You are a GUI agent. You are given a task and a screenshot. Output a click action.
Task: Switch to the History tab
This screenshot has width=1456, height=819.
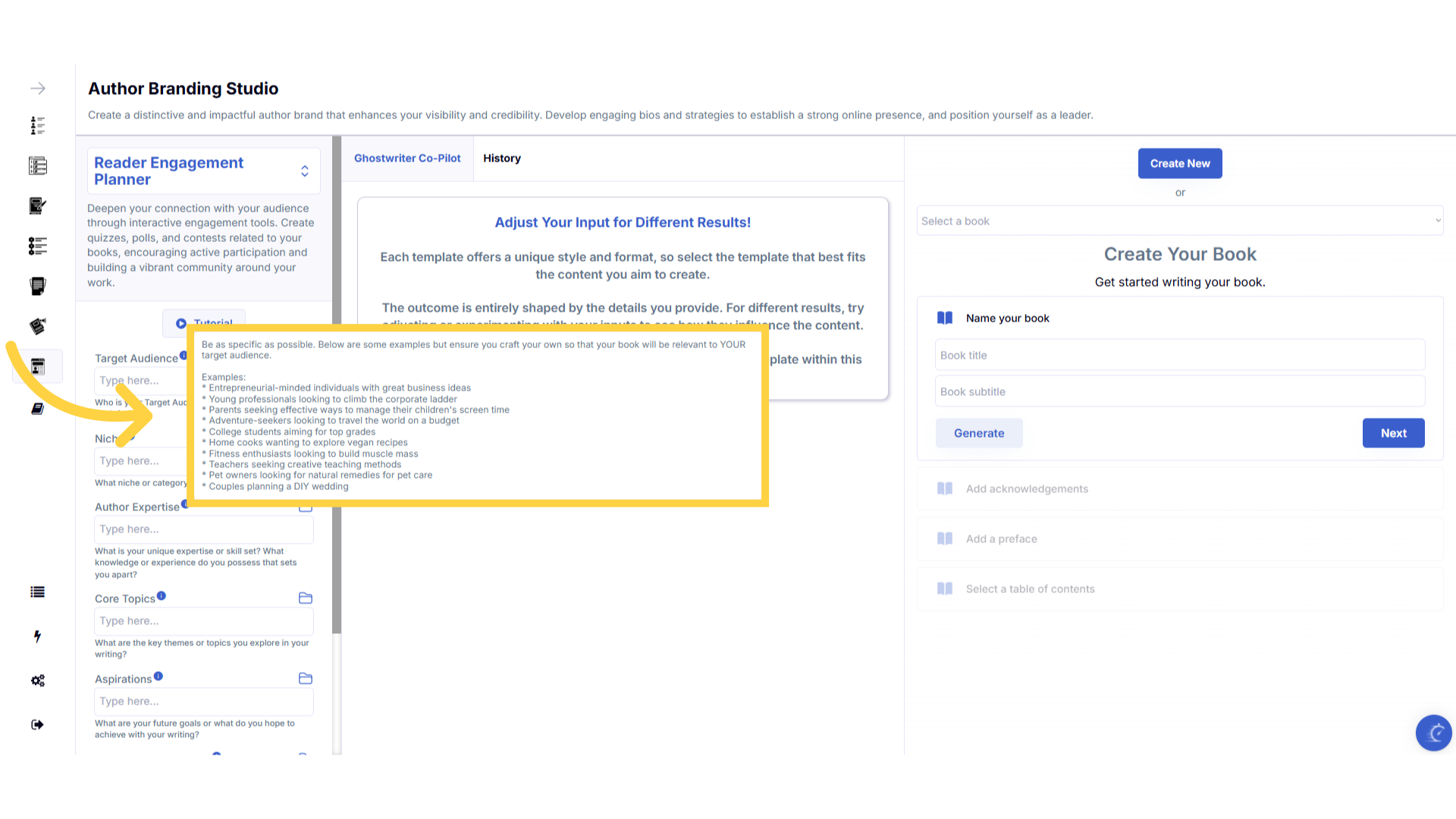tap(501, 158)
